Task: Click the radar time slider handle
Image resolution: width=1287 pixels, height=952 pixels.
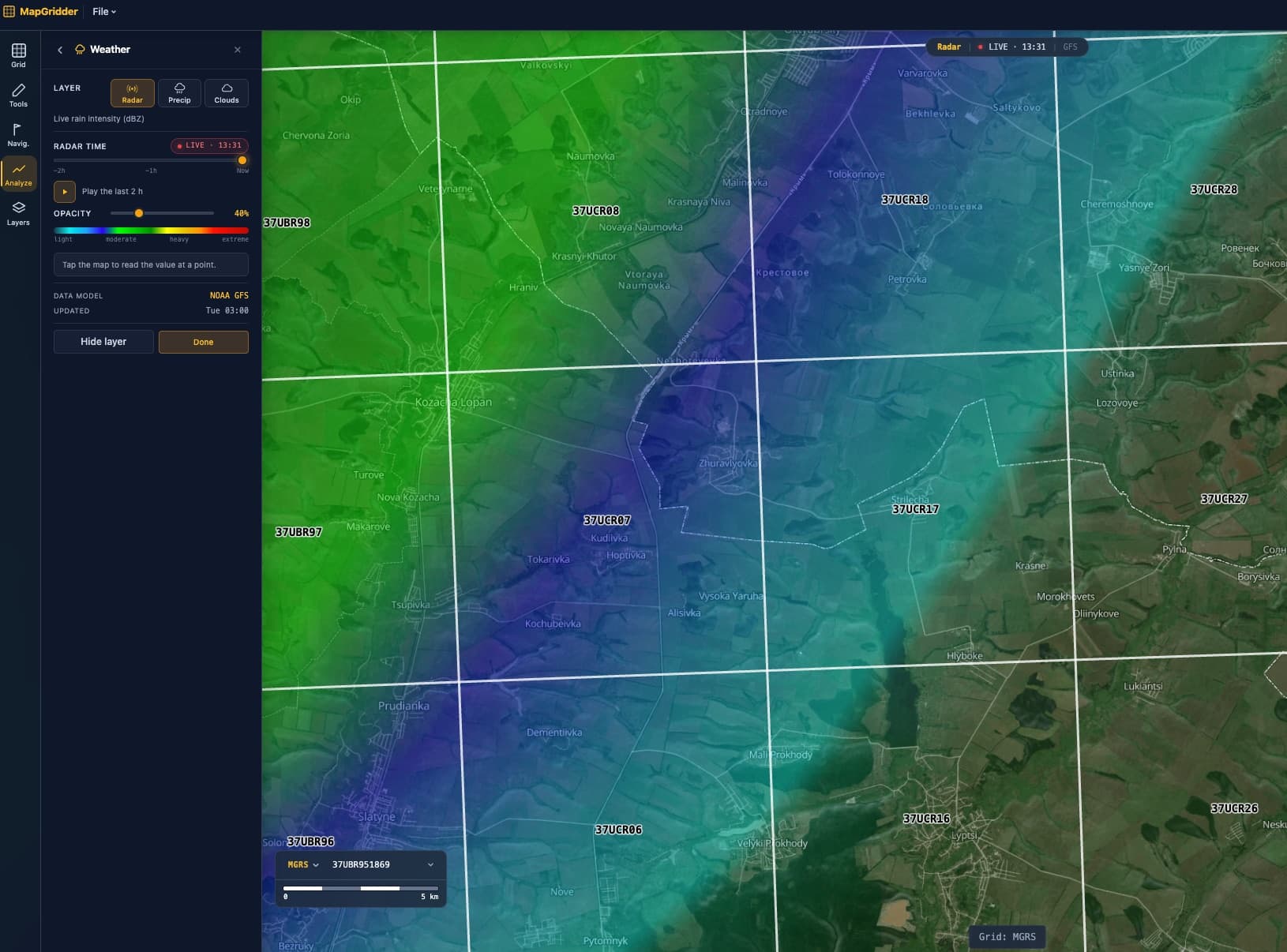Action: 242,160
